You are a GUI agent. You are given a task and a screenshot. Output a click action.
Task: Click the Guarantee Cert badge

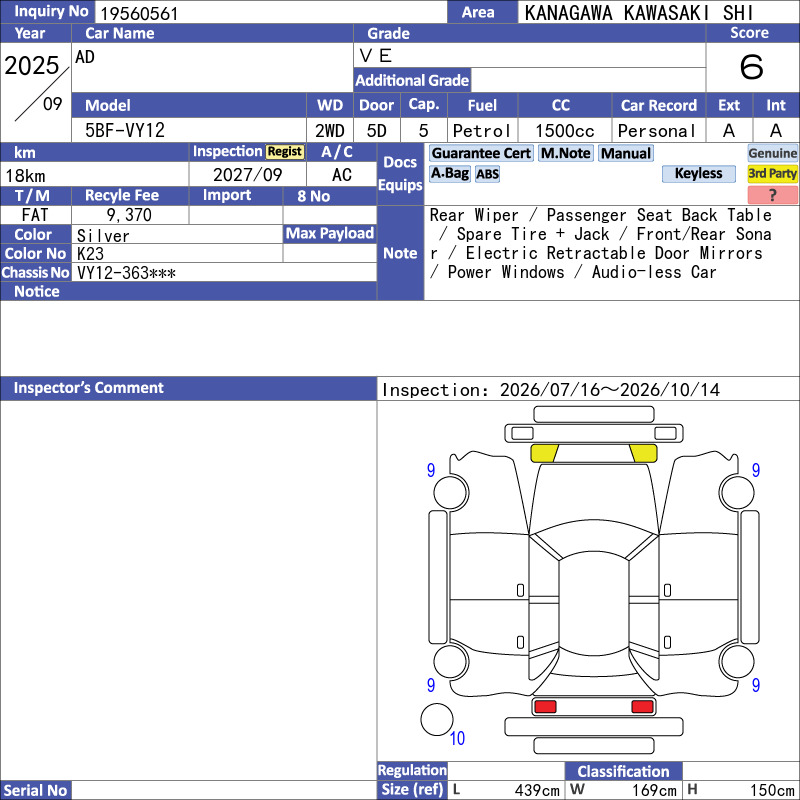pyautogui.click(x=481, y=153)
